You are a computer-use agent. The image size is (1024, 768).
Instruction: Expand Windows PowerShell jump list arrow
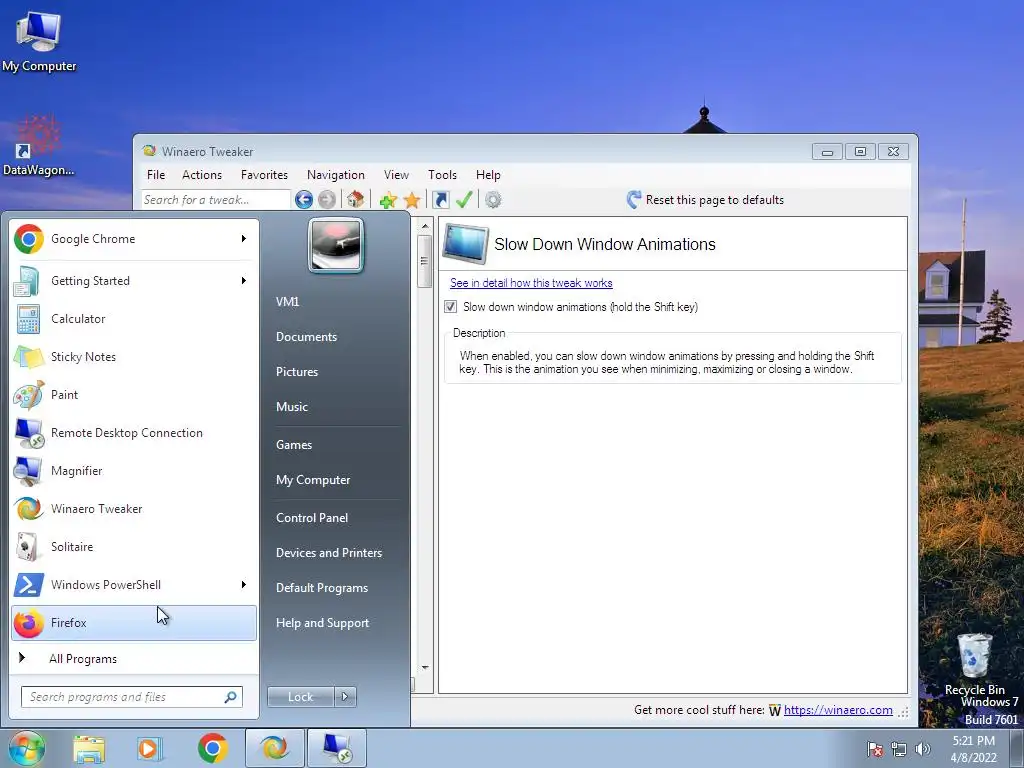(244, 584)
